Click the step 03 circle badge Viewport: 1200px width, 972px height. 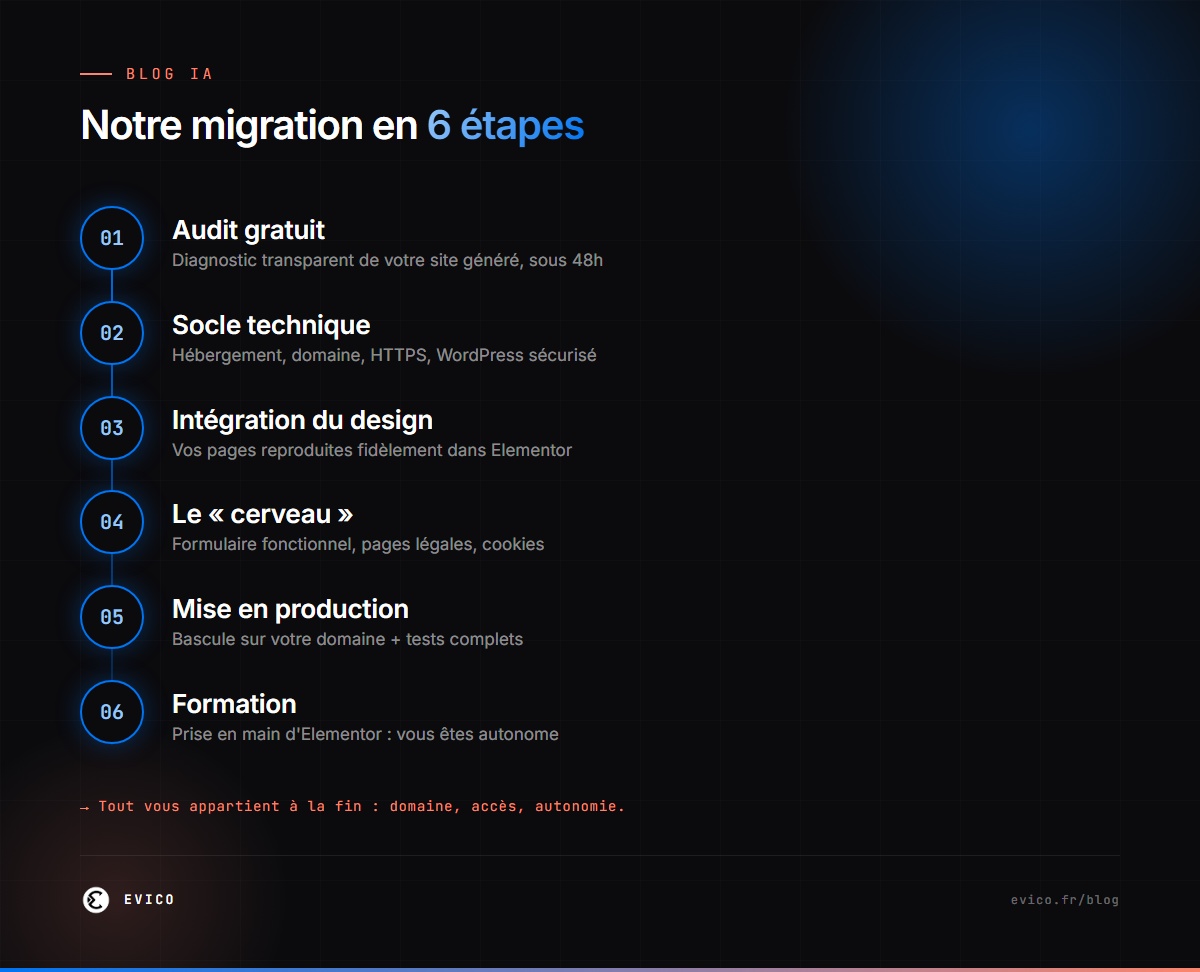[x=112, y=428]
